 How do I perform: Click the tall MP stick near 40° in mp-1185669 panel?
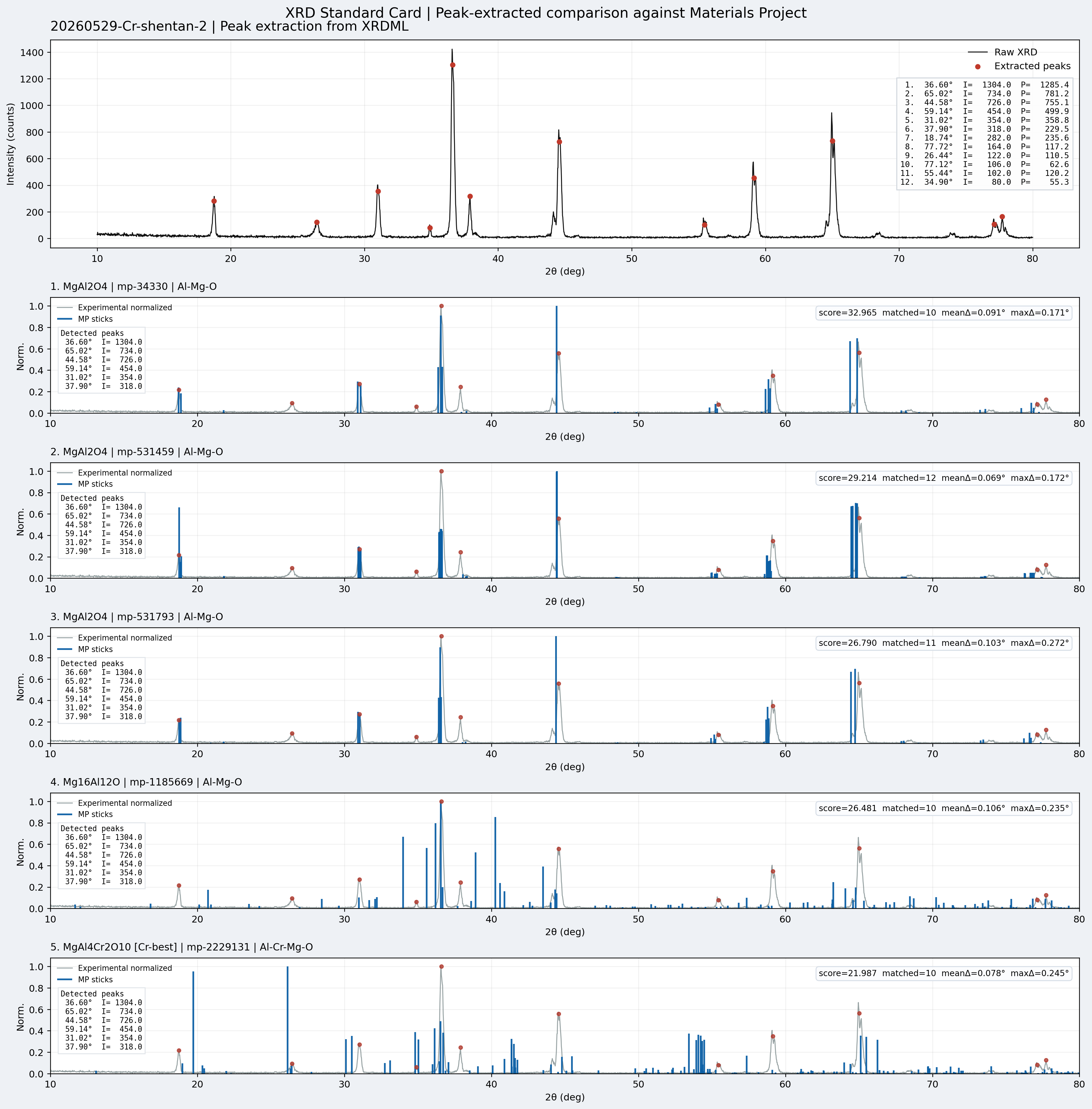point(495,863)
